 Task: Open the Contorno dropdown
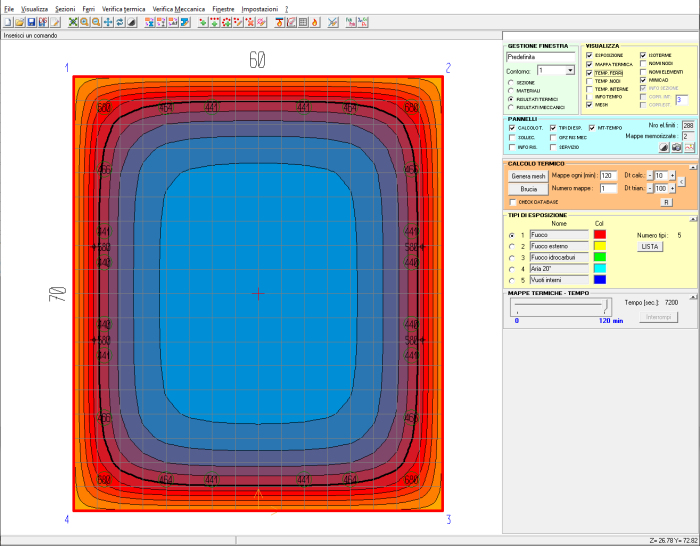pyautogui.click(x=570, y=71)
